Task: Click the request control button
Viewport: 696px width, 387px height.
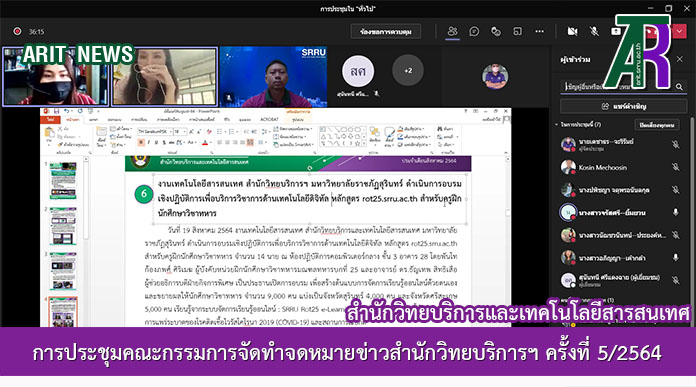Action: (386, 32)
